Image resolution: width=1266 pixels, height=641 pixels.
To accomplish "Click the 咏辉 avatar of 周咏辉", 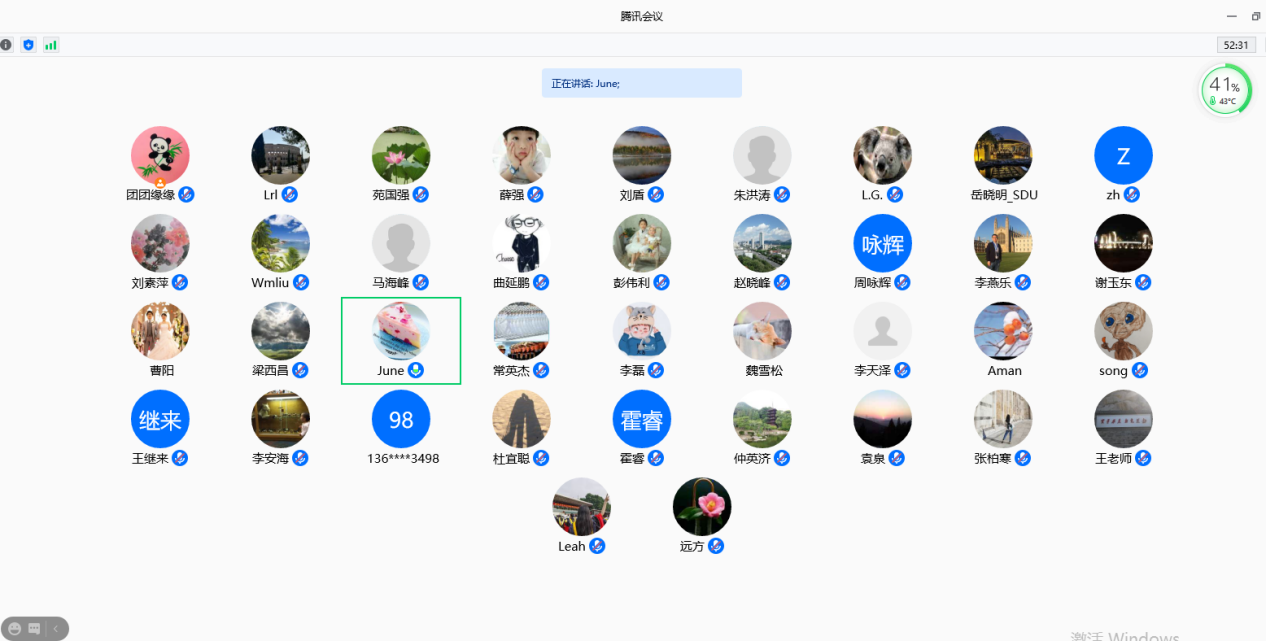I will [882, 243].
